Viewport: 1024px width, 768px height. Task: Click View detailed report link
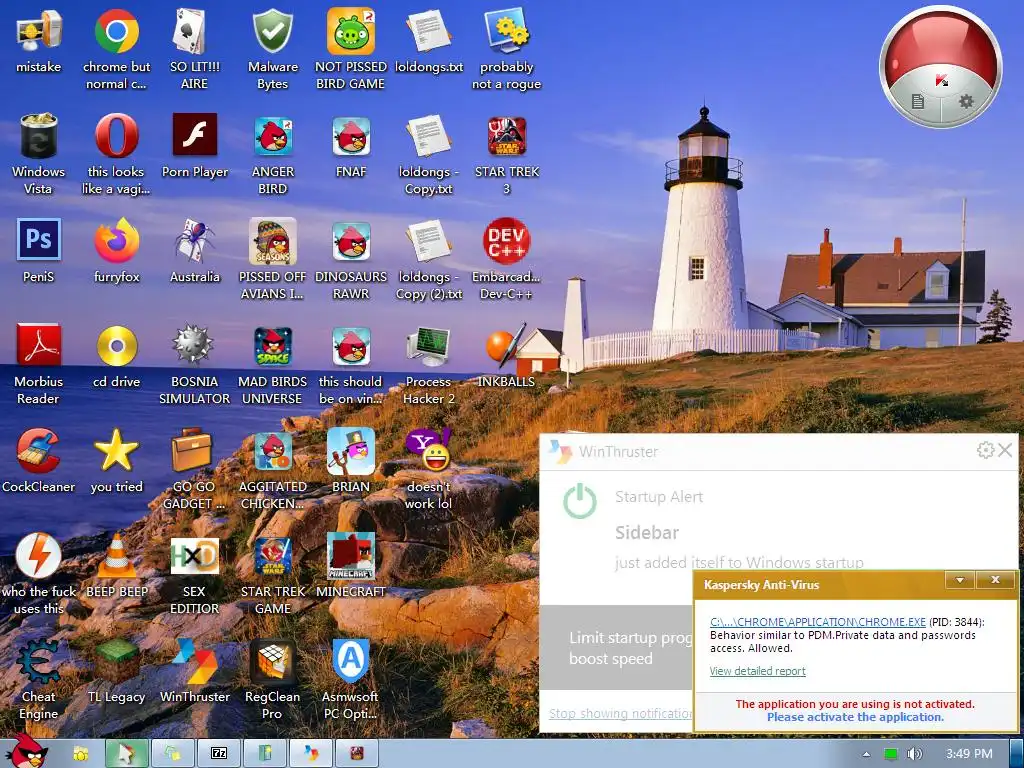point(758,671)
